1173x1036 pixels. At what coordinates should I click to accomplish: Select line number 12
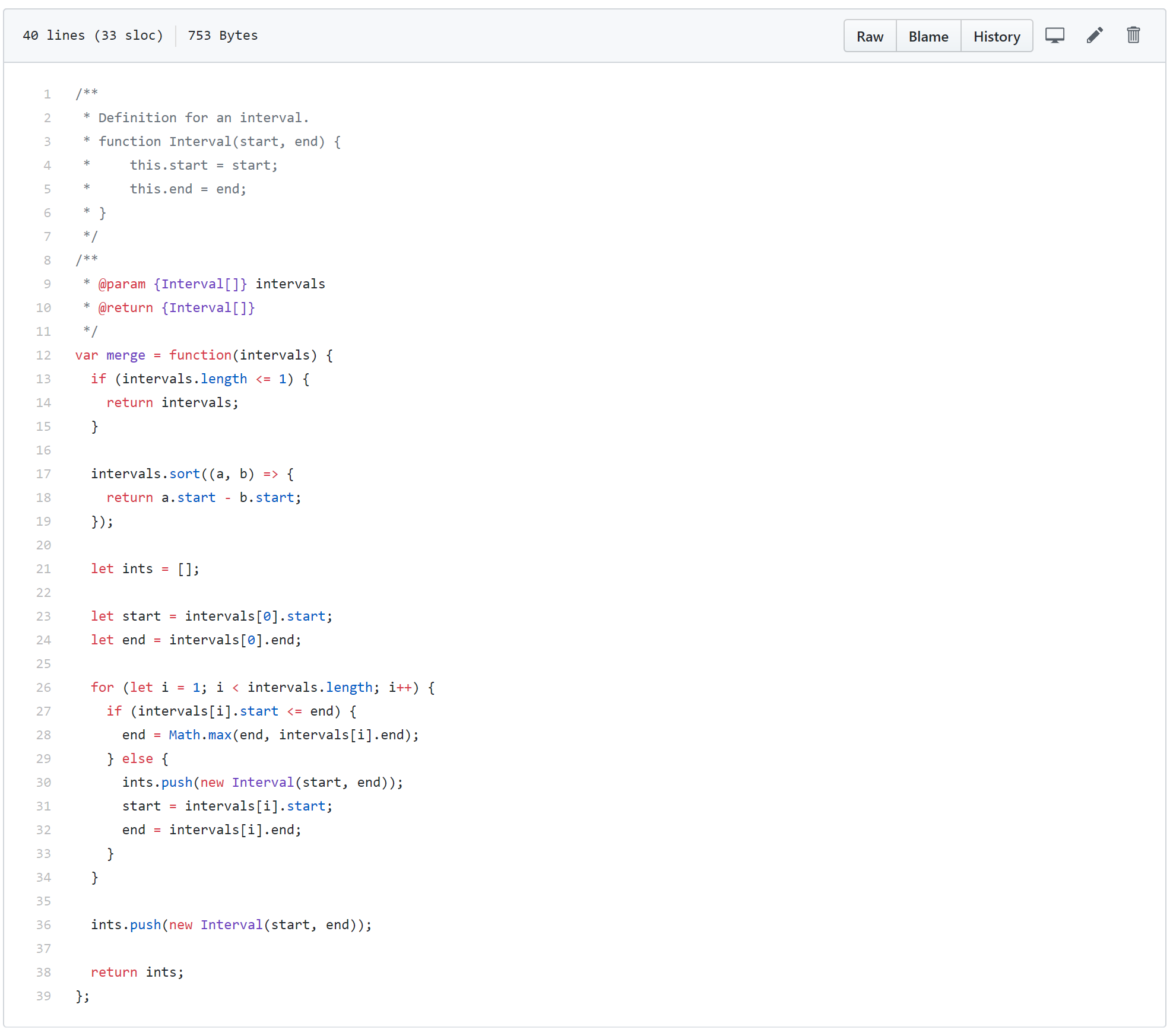point(43,355)
